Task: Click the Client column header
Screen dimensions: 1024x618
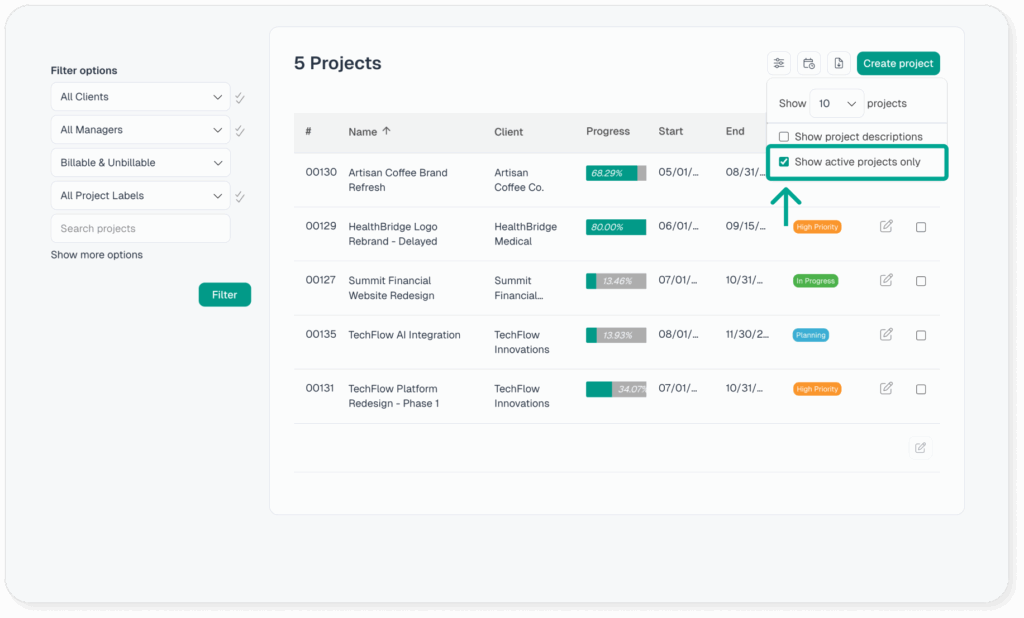Action: click(x=508, y=132)
